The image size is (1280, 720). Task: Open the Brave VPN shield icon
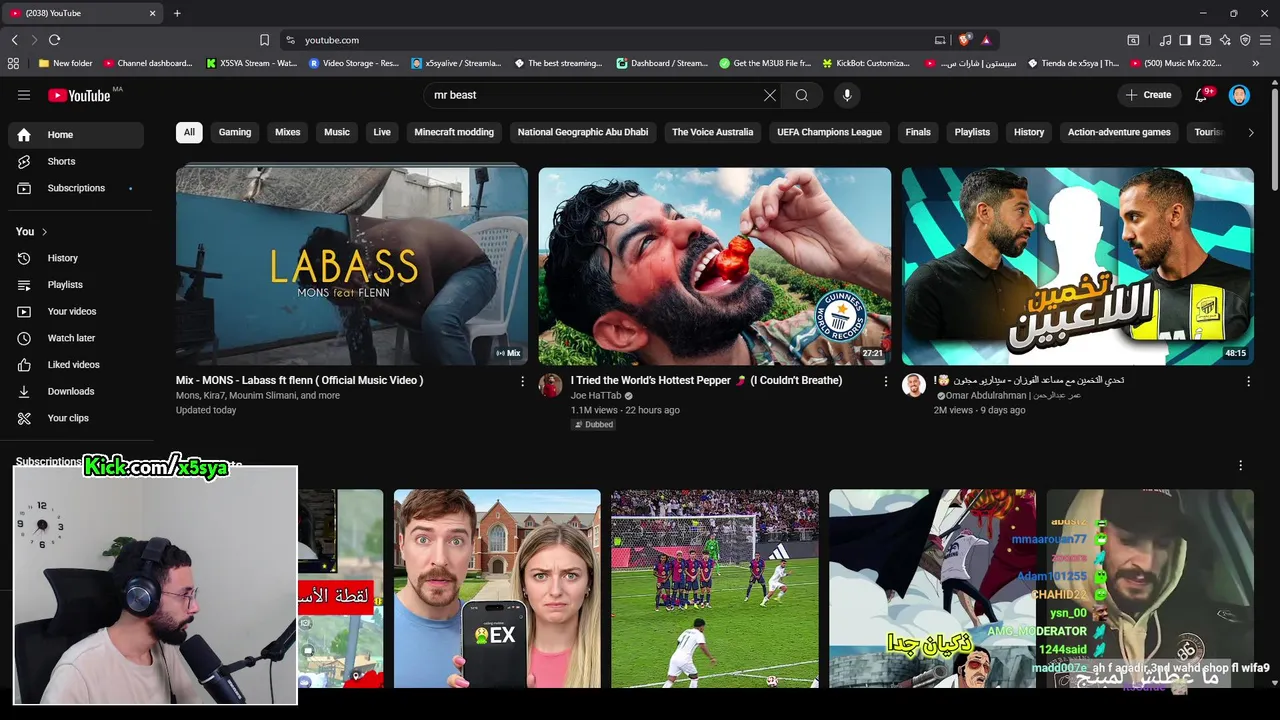[1245, 40]
